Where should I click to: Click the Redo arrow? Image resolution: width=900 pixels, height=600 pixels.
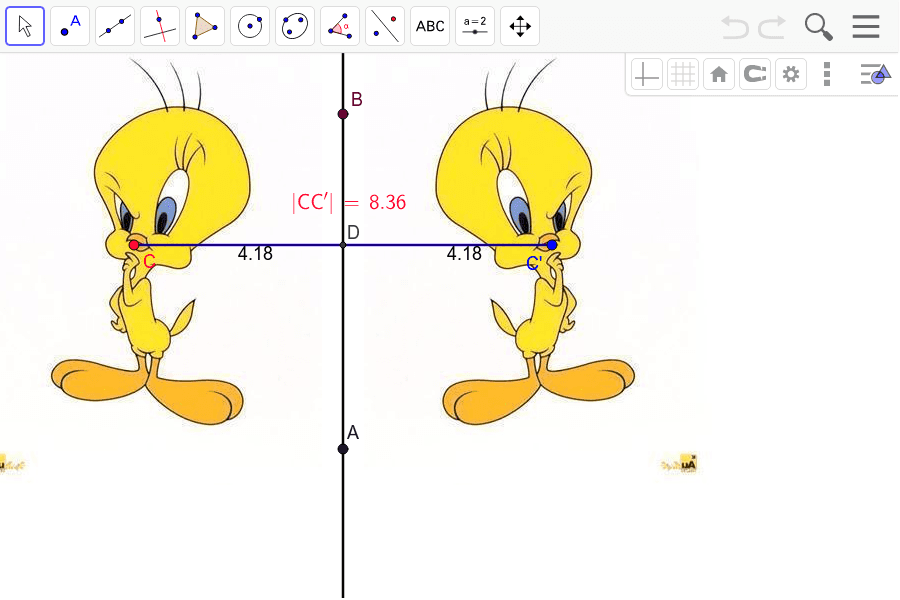(772, 27)
